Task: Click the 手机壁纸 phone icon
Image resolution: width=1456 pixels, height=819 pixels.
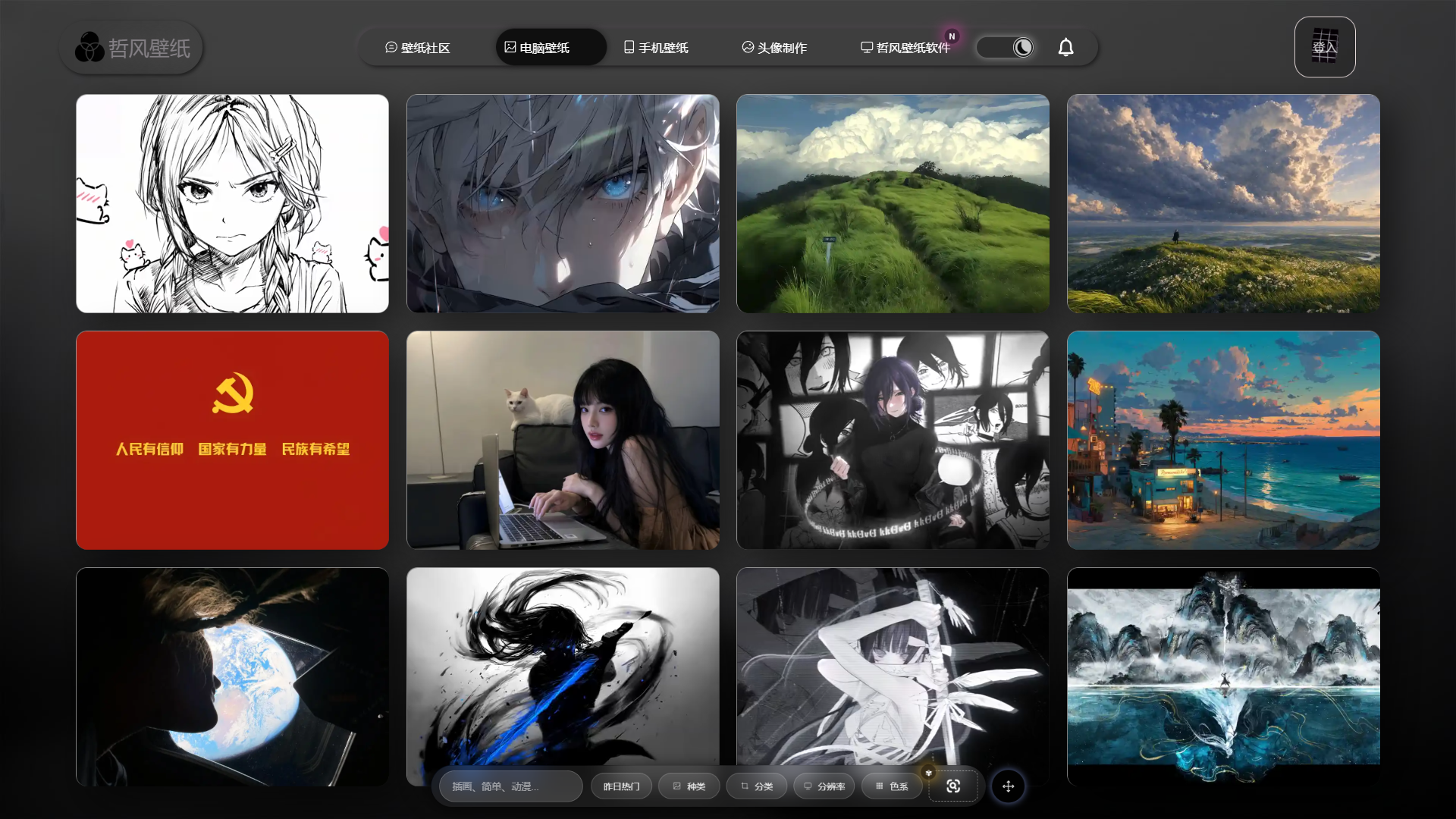Action: 629,47
